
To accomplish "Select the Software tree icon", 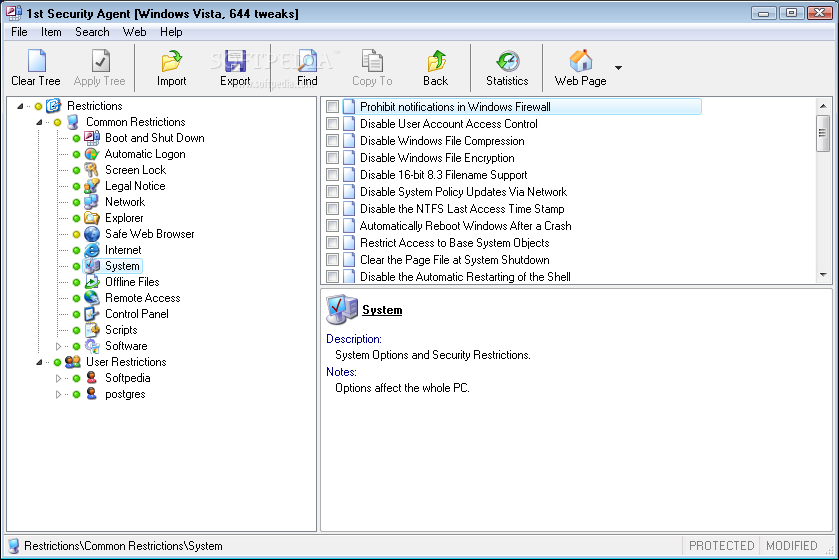I will click(92, 346).
